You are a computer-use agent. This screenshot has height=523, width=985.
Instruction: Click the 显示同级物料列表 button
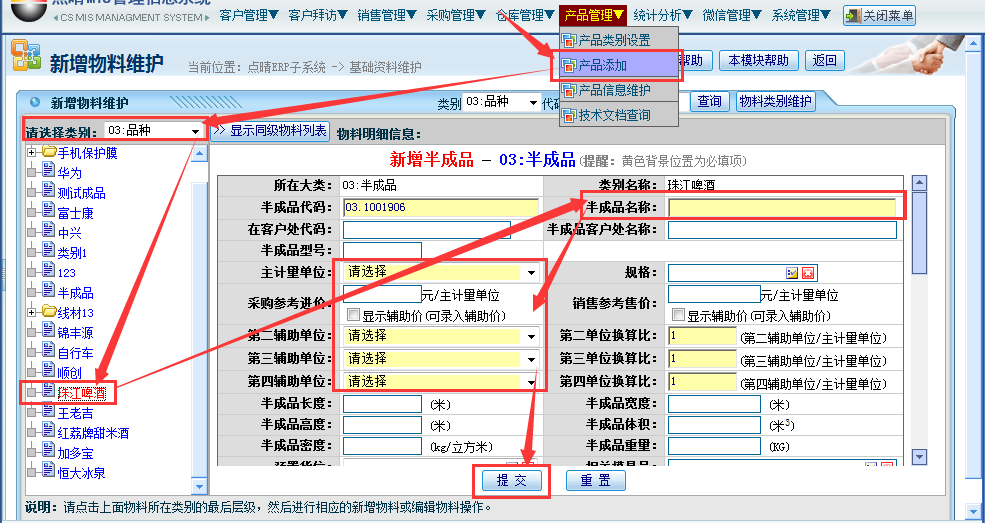(270, 131)
